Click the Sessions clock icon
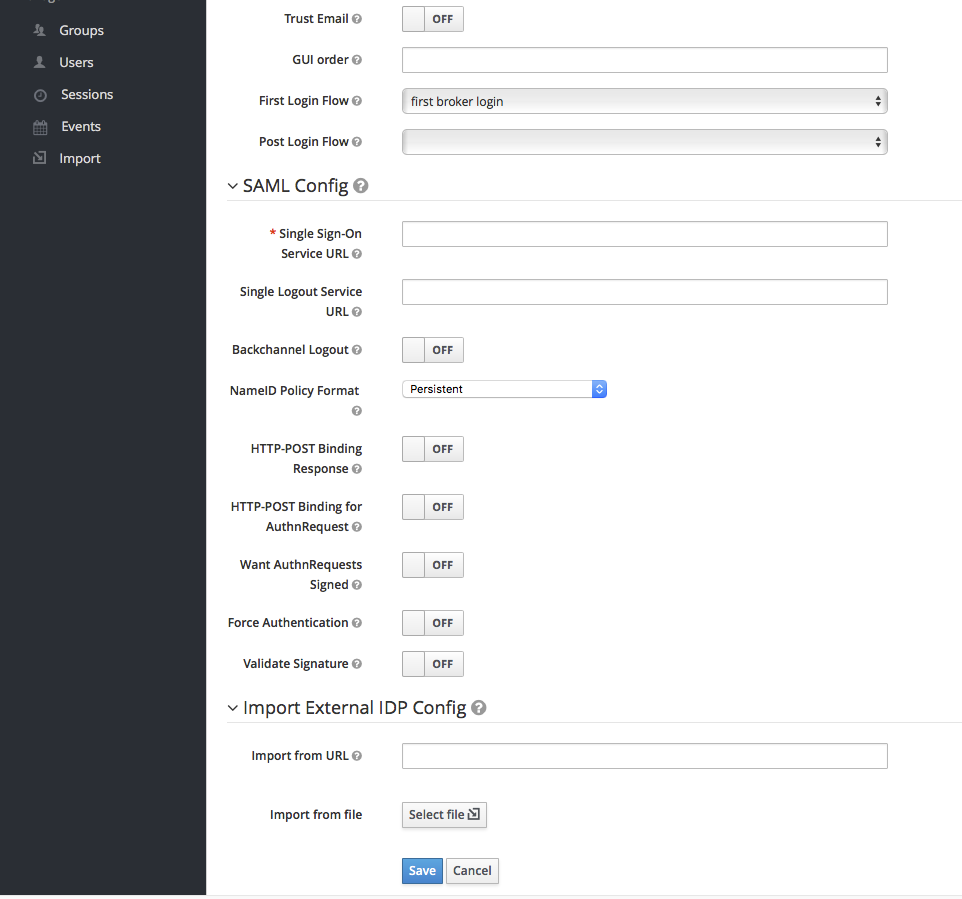The width and height of the screenshot is (962, 899). point(40,95)
